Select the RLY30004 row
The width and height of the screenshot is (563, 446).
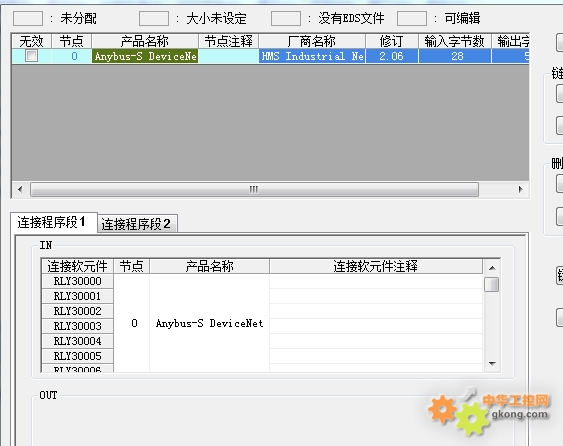[x=78, y=341]
